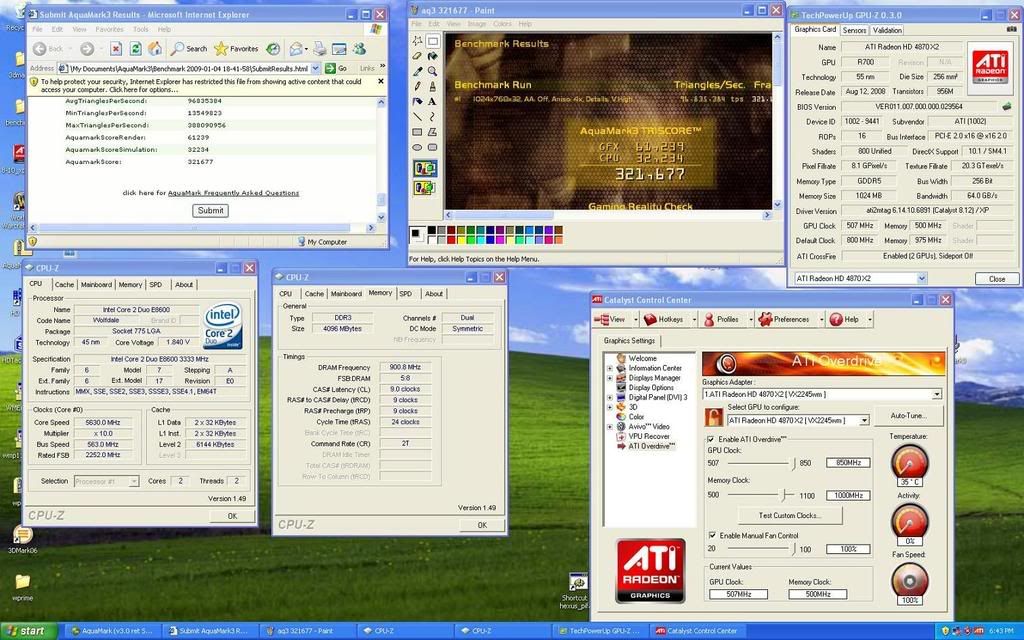This screenshot has width=1024, height=640.
Task: Activate the Magnifier tool in Paint
Action: pyautogui.click(x=432, y=71)
